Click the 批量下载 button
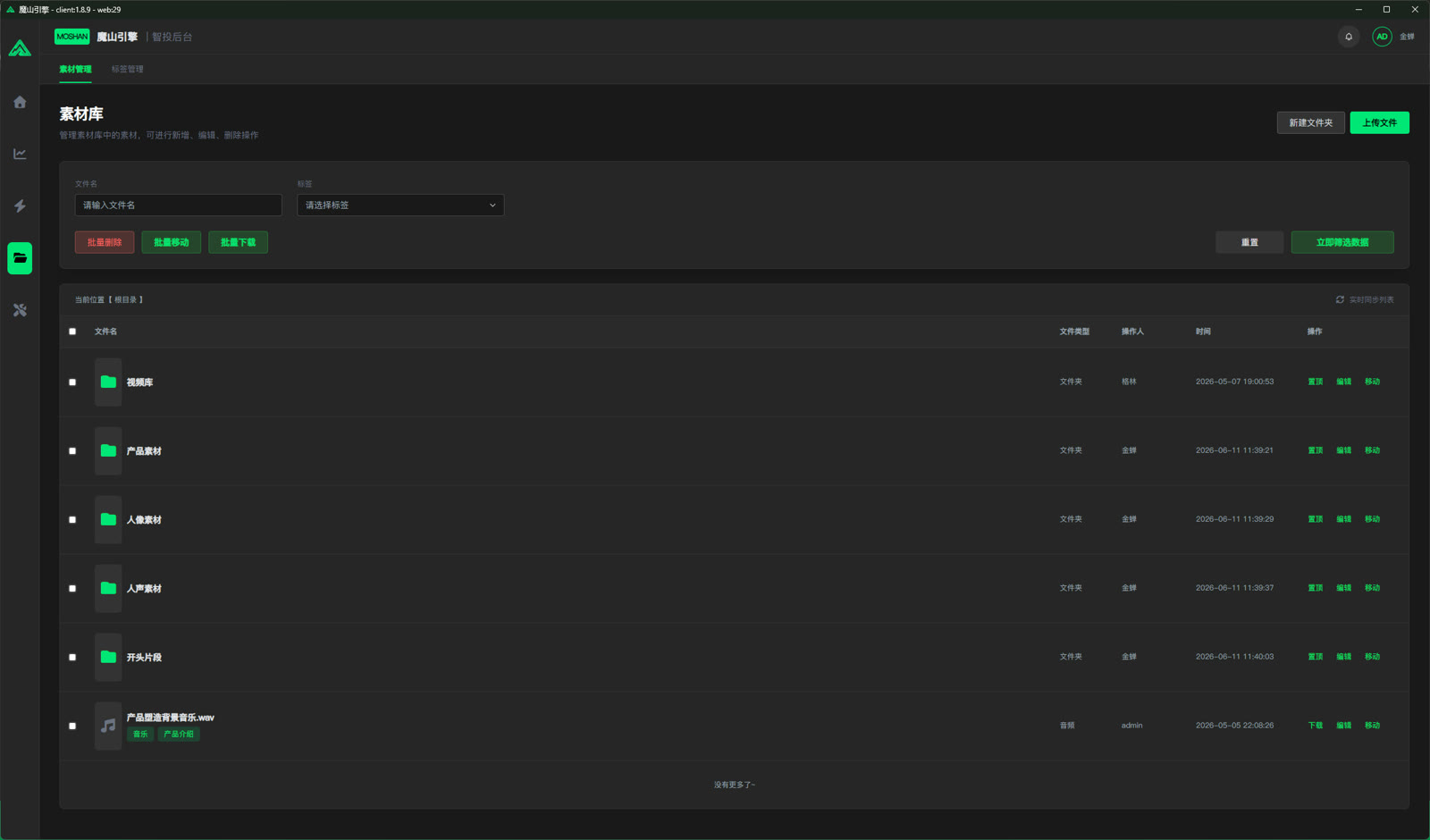The image size is (1430, 840). tap(238, 242)
